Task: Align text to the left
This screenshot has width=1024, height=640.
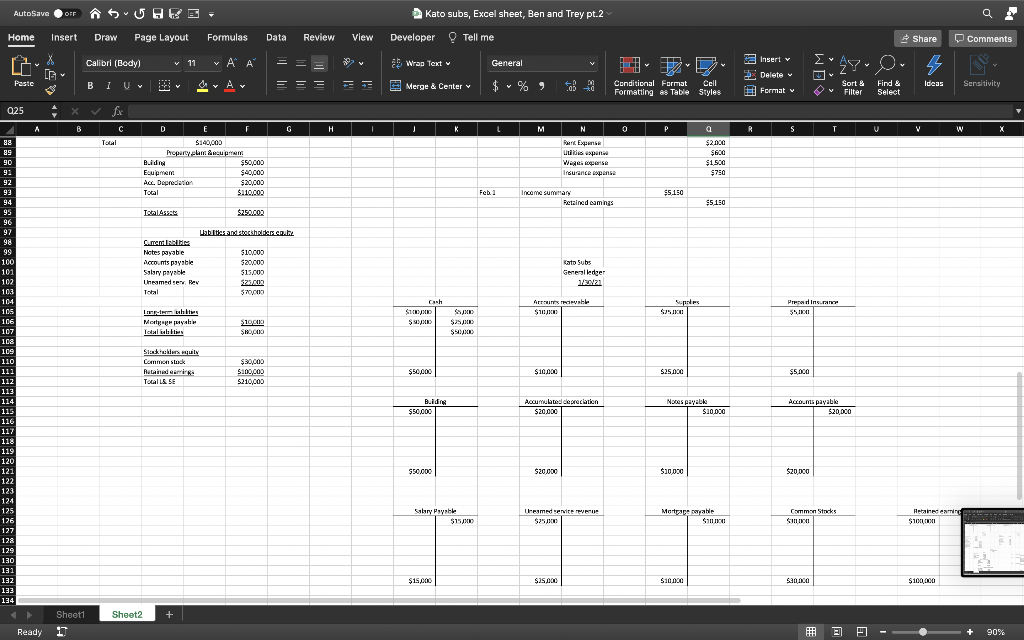Action: click(281, 86)
